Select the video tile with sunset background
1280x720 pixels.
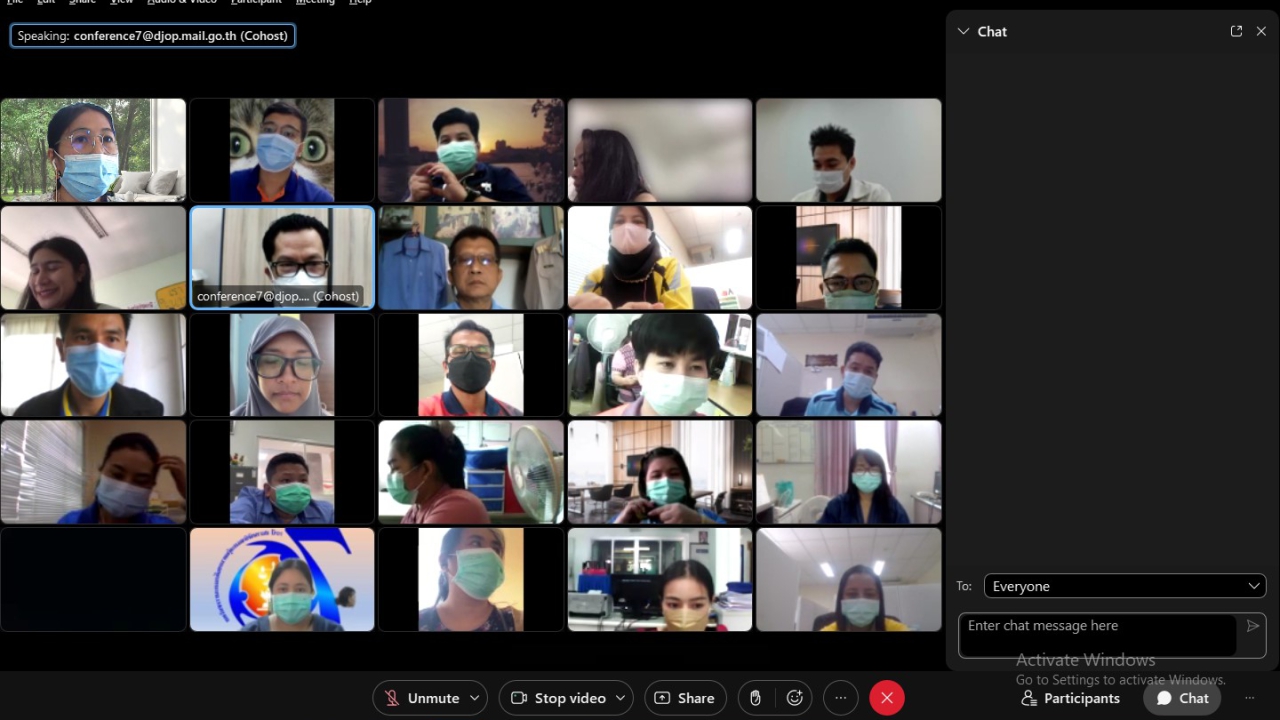pyautogui.click(x=471, y=150)
